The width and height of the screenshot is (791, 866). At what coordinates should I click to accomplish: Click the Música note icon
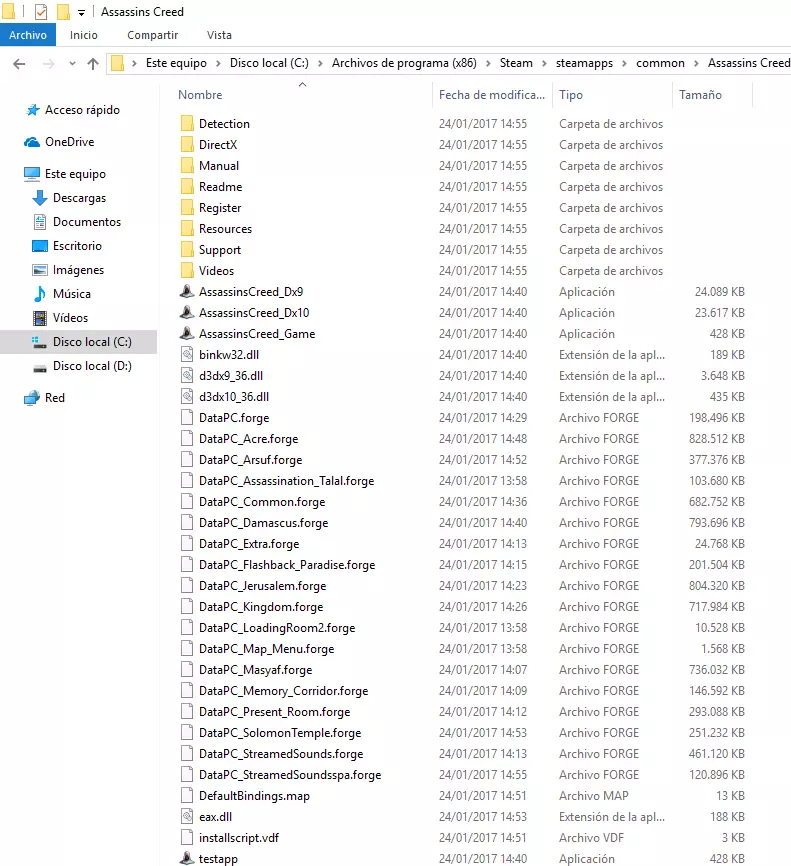(x=40, y=294)
